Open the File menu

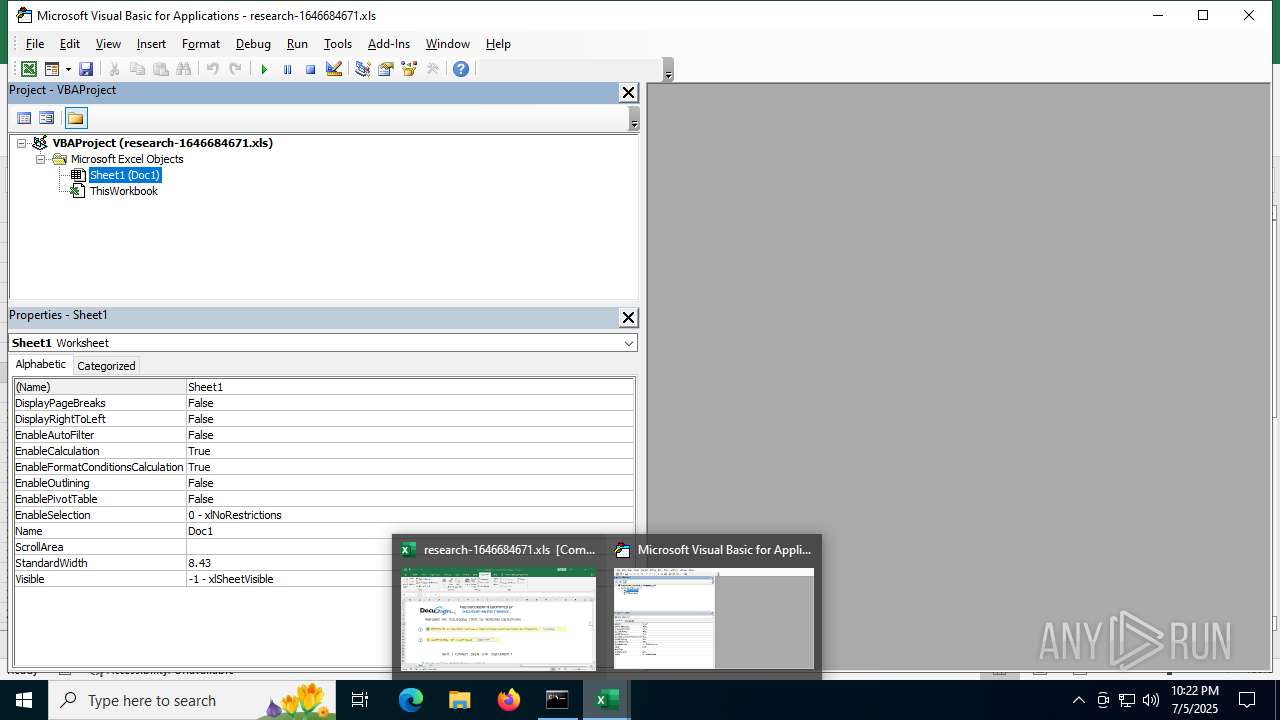35,44
